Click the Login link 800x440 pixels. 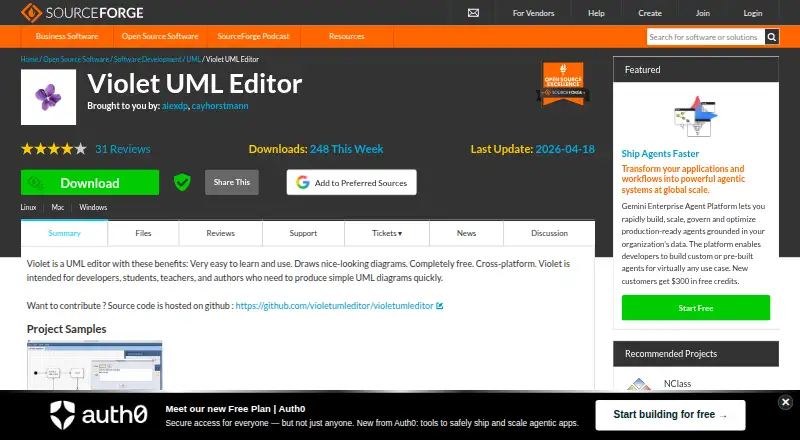tap(753, 13)
